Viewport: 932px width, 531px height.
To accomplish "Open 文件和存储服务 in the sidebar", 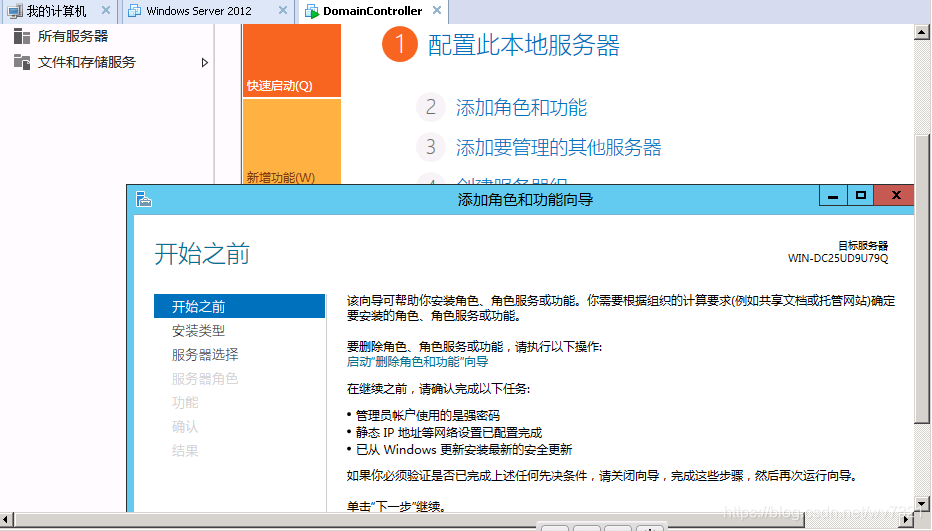I will [x=87, y=62].
